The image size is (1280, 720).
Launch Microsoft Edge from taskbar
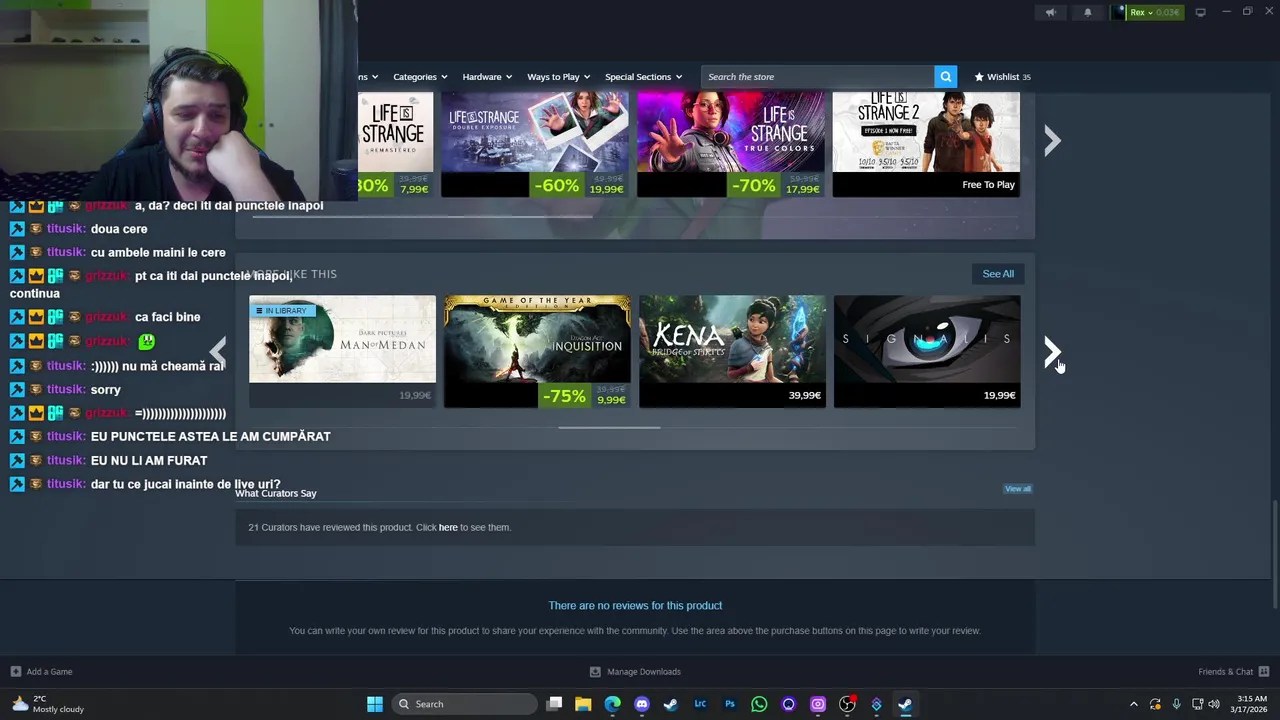[x=612, y=704]
